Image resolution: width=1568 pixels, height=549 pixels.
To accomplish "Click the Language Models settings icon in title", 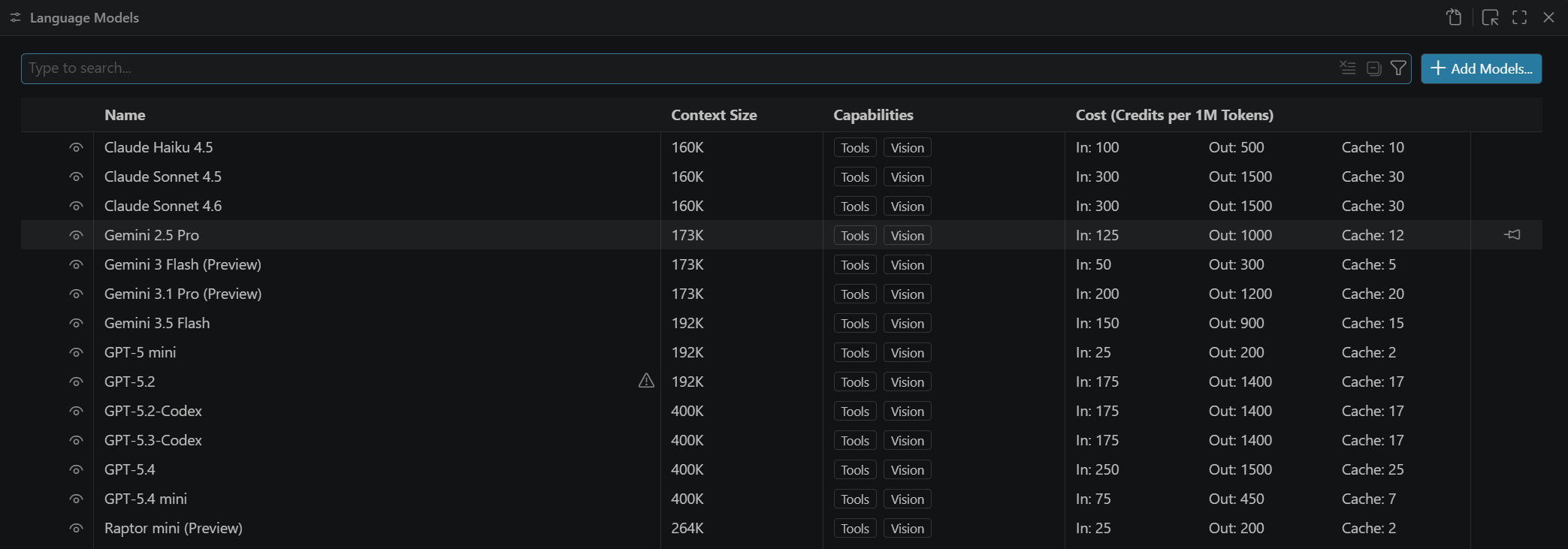I will (x=15, y=17).
